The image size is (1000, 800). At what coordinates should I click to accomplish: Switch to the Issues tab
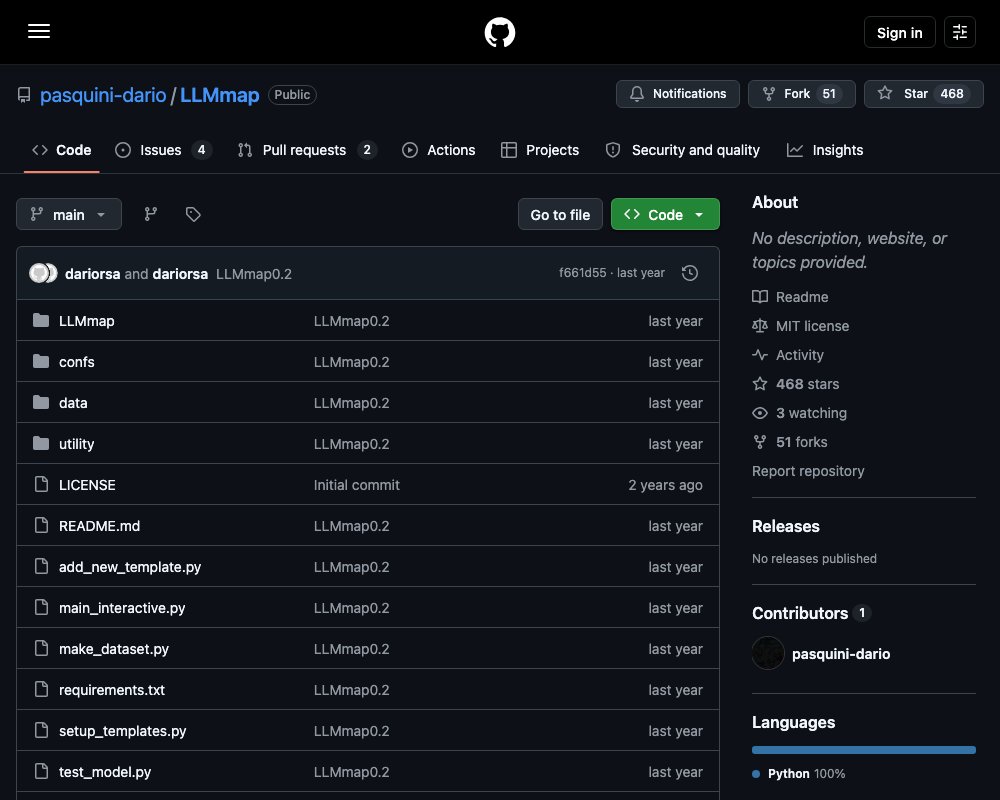point(163,150)
